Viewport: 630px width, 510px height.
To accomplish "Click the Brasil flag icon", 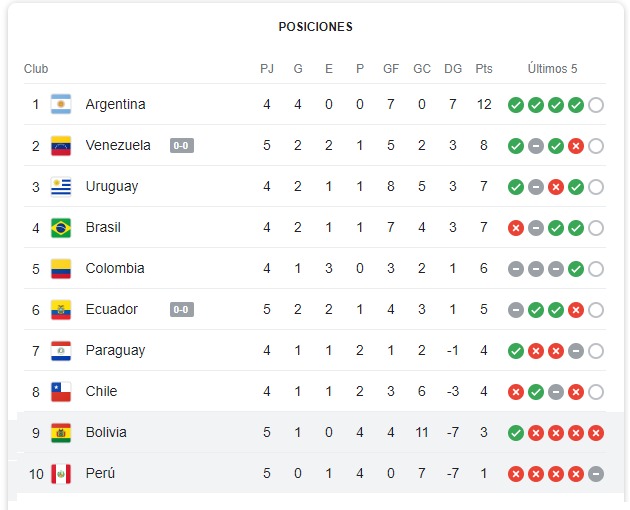I will (x=61, y=227).
